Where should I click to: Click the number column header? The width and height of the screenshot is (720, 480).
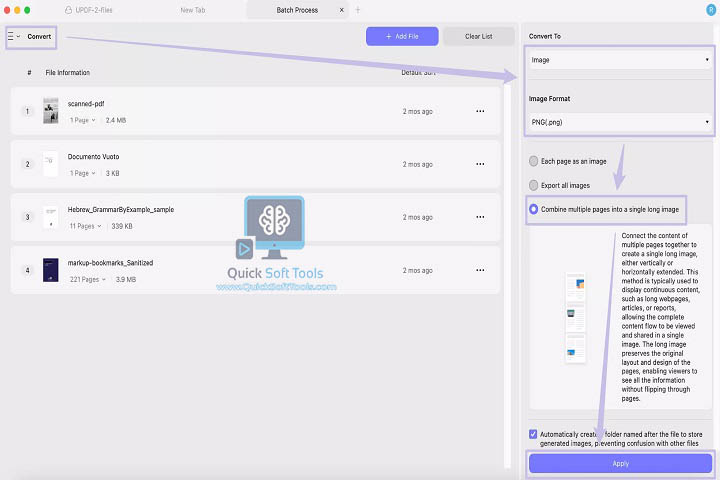[x=29, y=73]
